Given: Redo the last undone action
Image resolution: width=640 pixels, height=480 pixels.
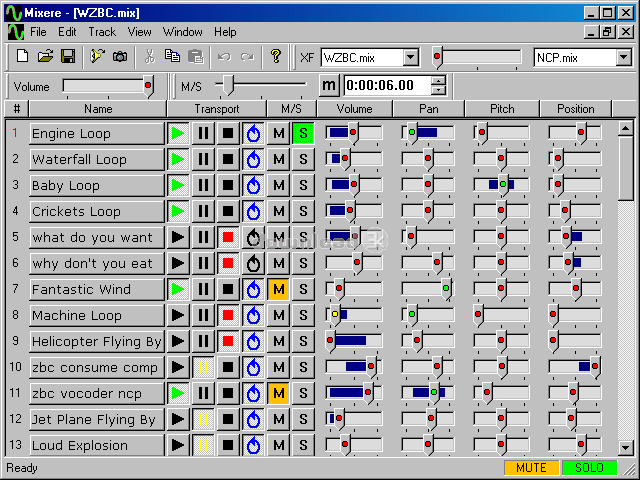Looking at the screenshot, I should tap(247, 56).
